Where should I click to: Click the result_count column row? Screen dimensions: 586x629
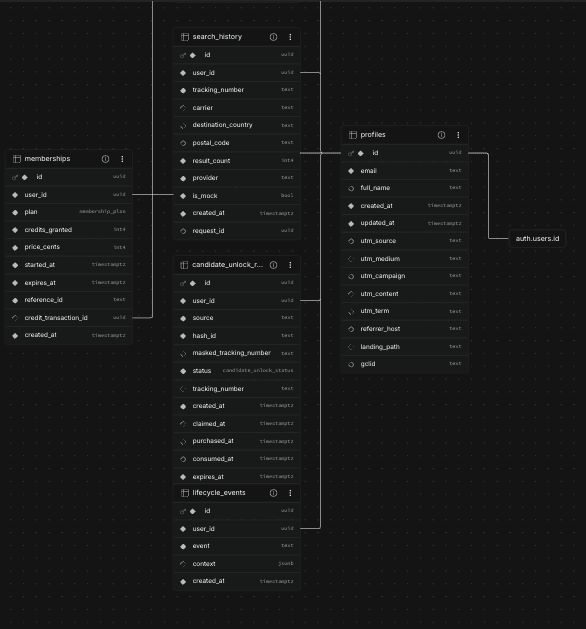click(237, 161)
